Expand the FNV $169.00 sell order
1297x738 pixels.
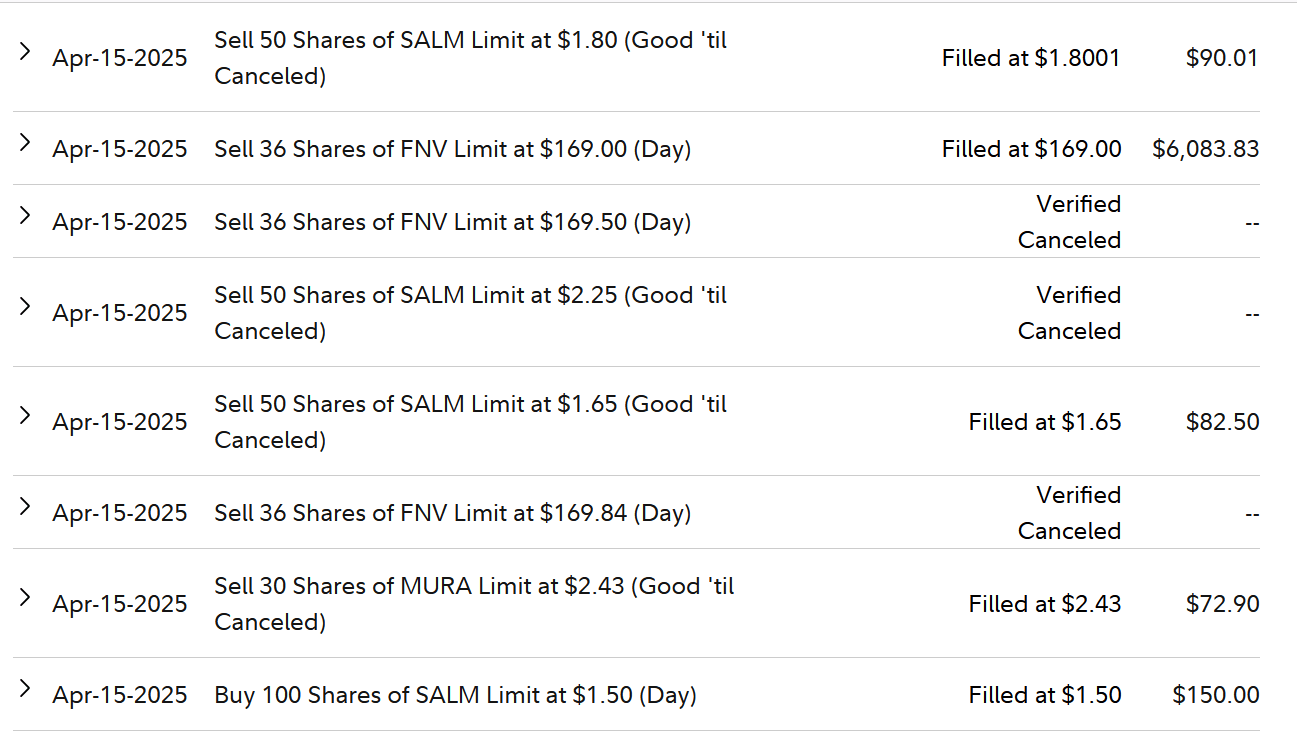tap(26, 142)
